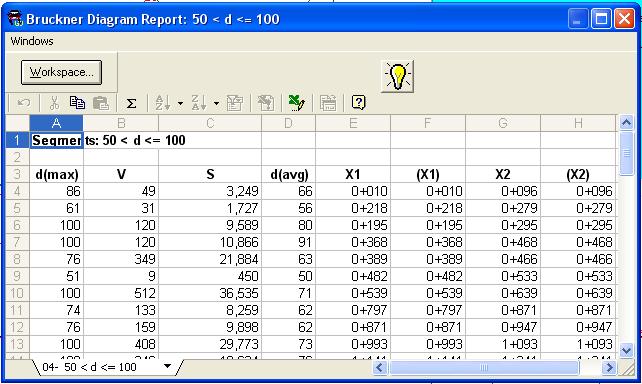Click the Copy toolbar icon

(77, 102)
